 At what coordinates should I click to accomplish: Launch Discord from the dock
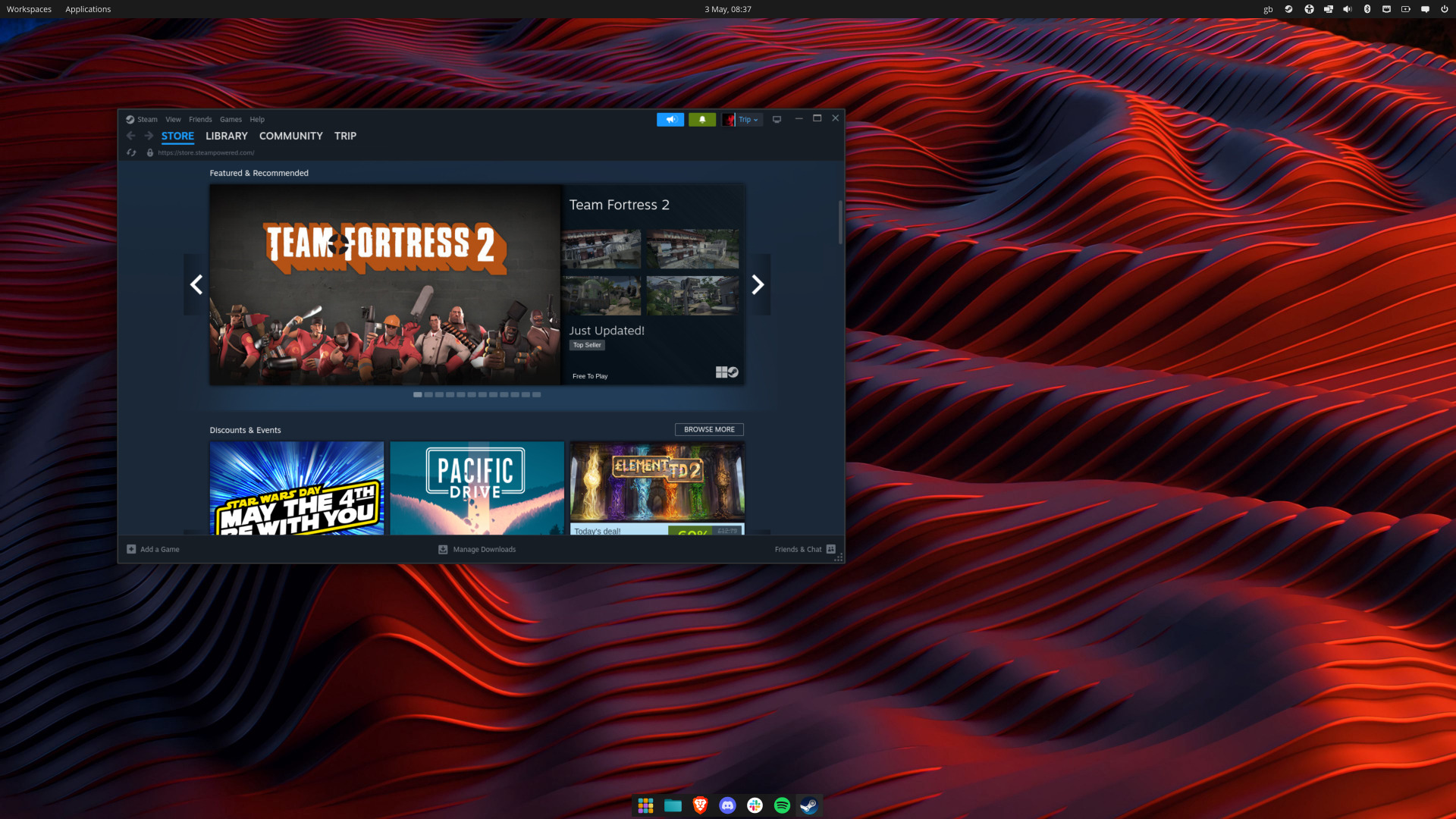(x=727, y=805)
